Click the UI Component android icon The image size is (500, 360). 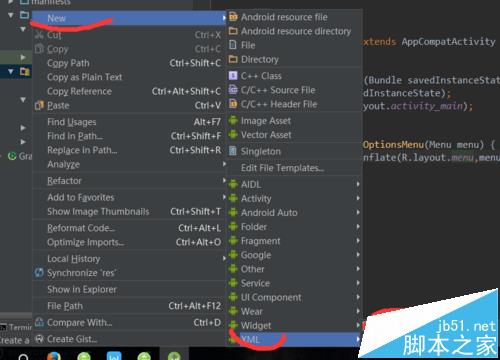click(233, 297)
